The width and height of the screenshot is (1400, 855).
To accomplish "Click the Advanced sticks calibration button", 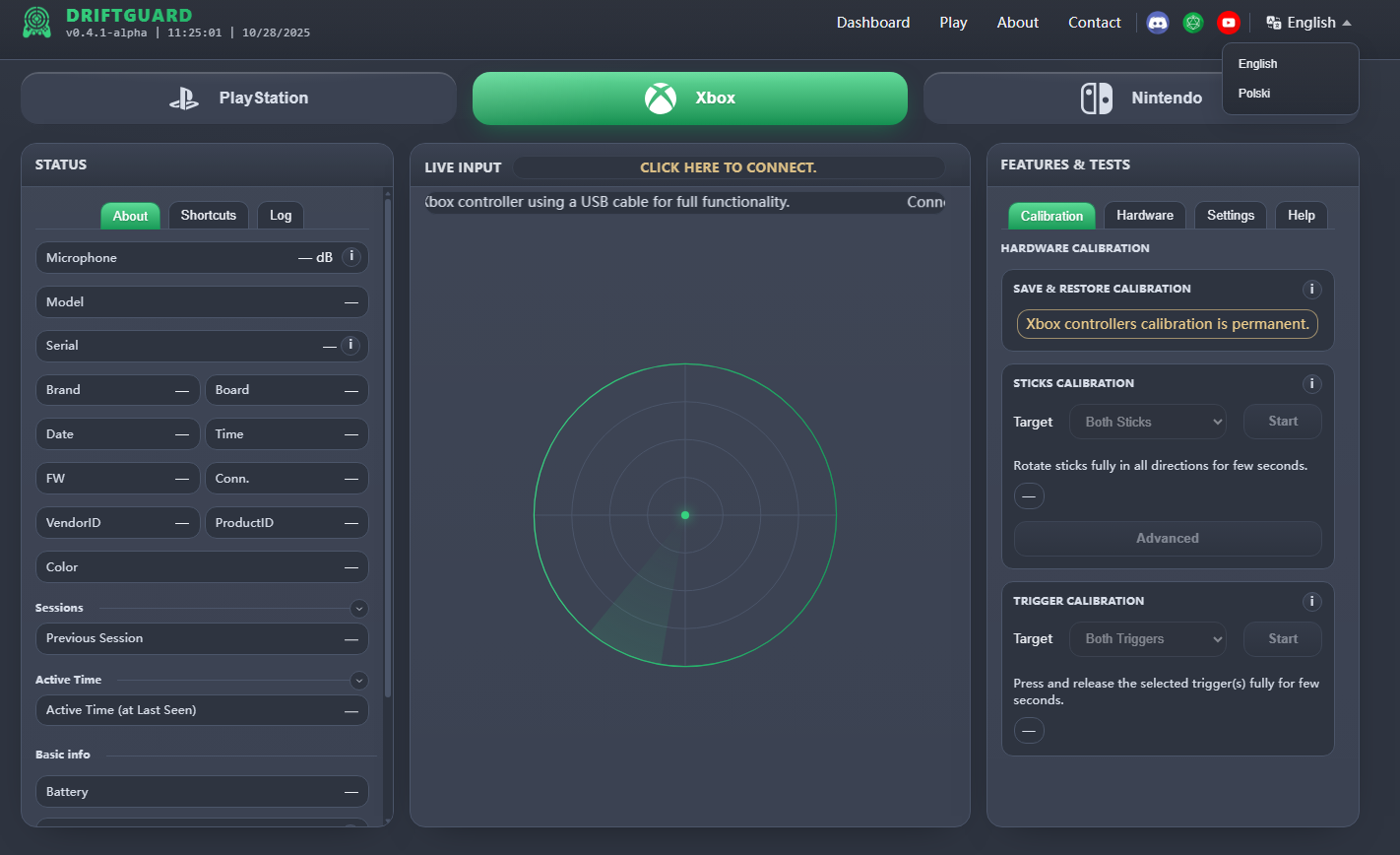I will 1167,539.
